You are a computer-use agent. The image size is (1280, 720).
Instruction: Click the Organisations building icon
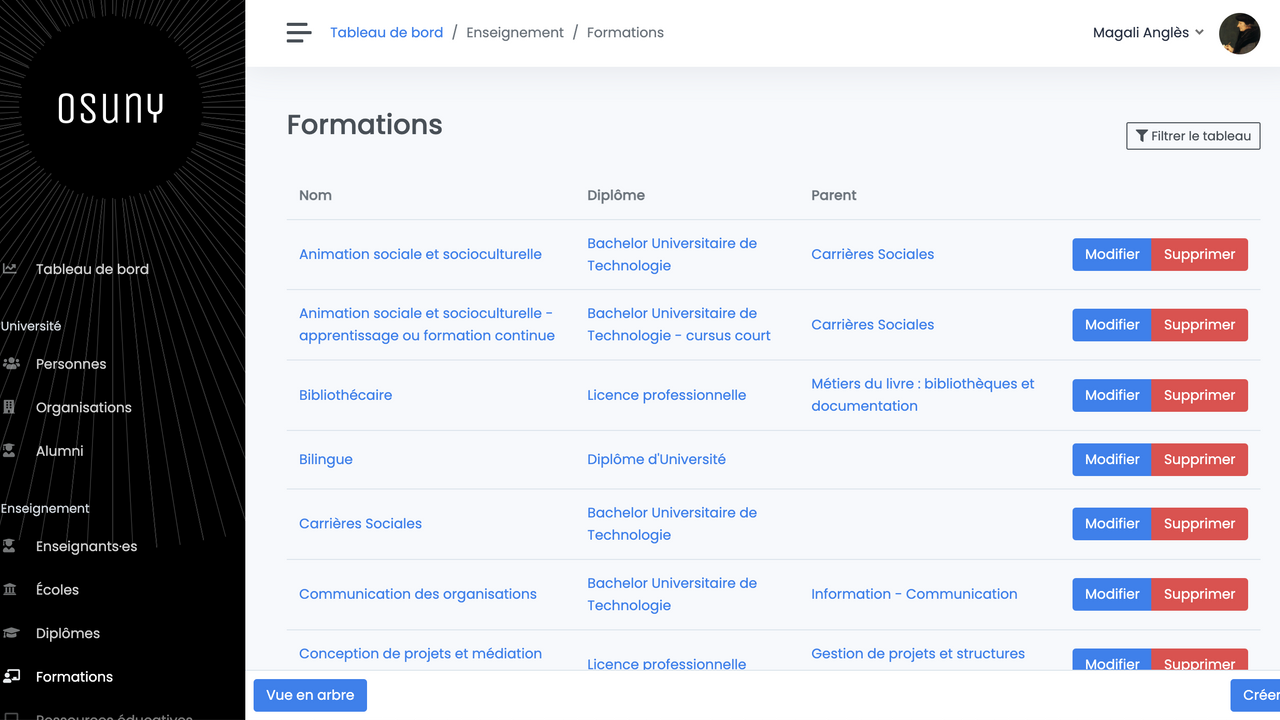pos(10,407)
